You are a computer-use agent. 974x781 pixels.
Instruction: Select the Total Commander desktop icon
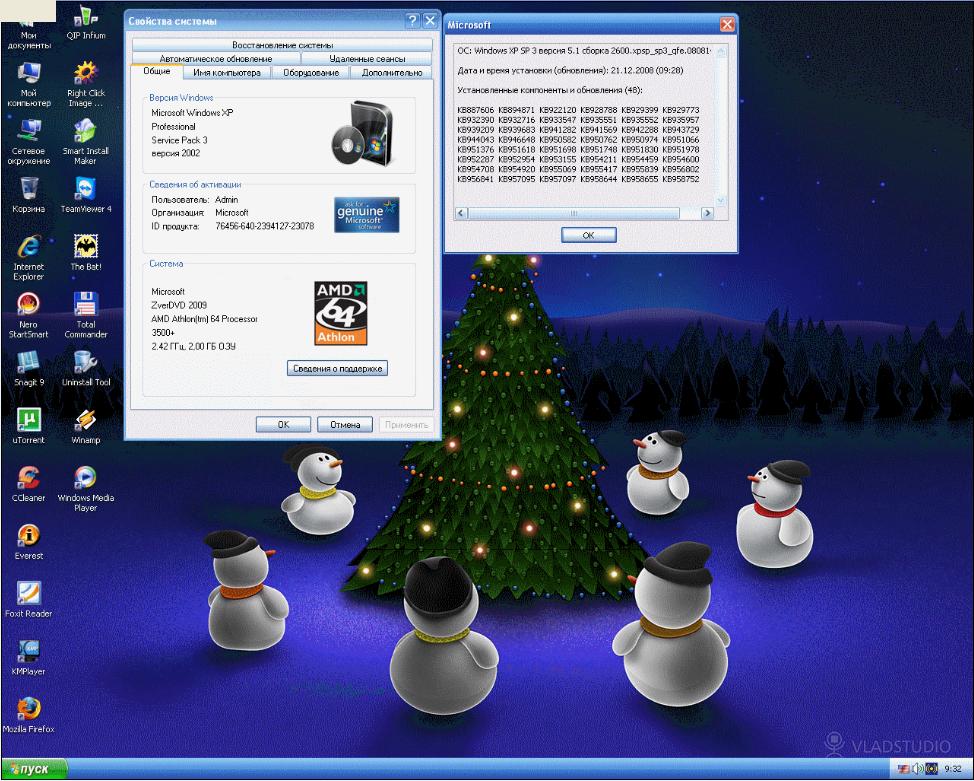tap(86, 316)
